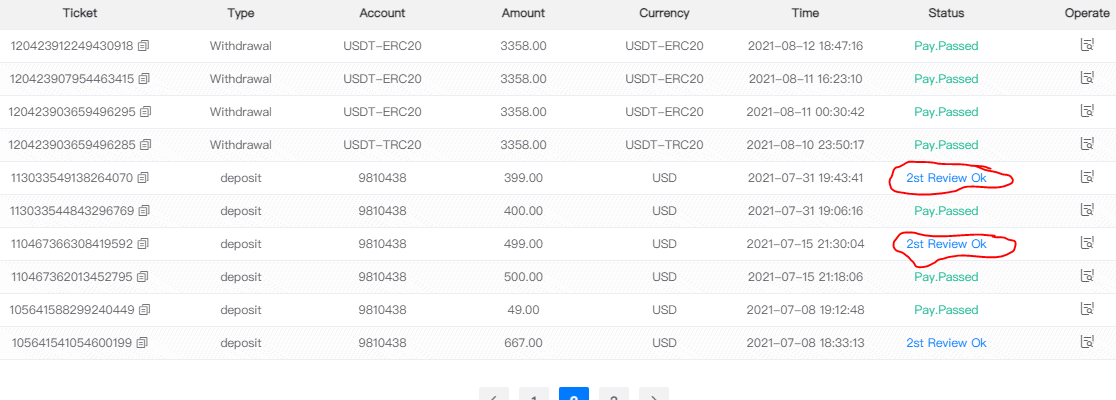Image resolution: width=1116 pixels, height=400 pixels.
Task: Copy ticket number 110467362013452795
Action: (144, 277)
